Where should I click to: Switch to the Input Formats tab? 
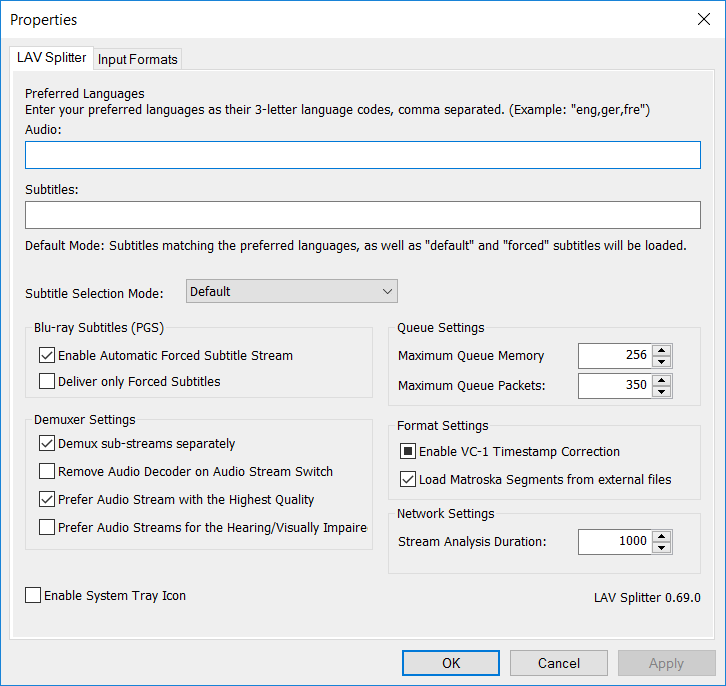137,59
